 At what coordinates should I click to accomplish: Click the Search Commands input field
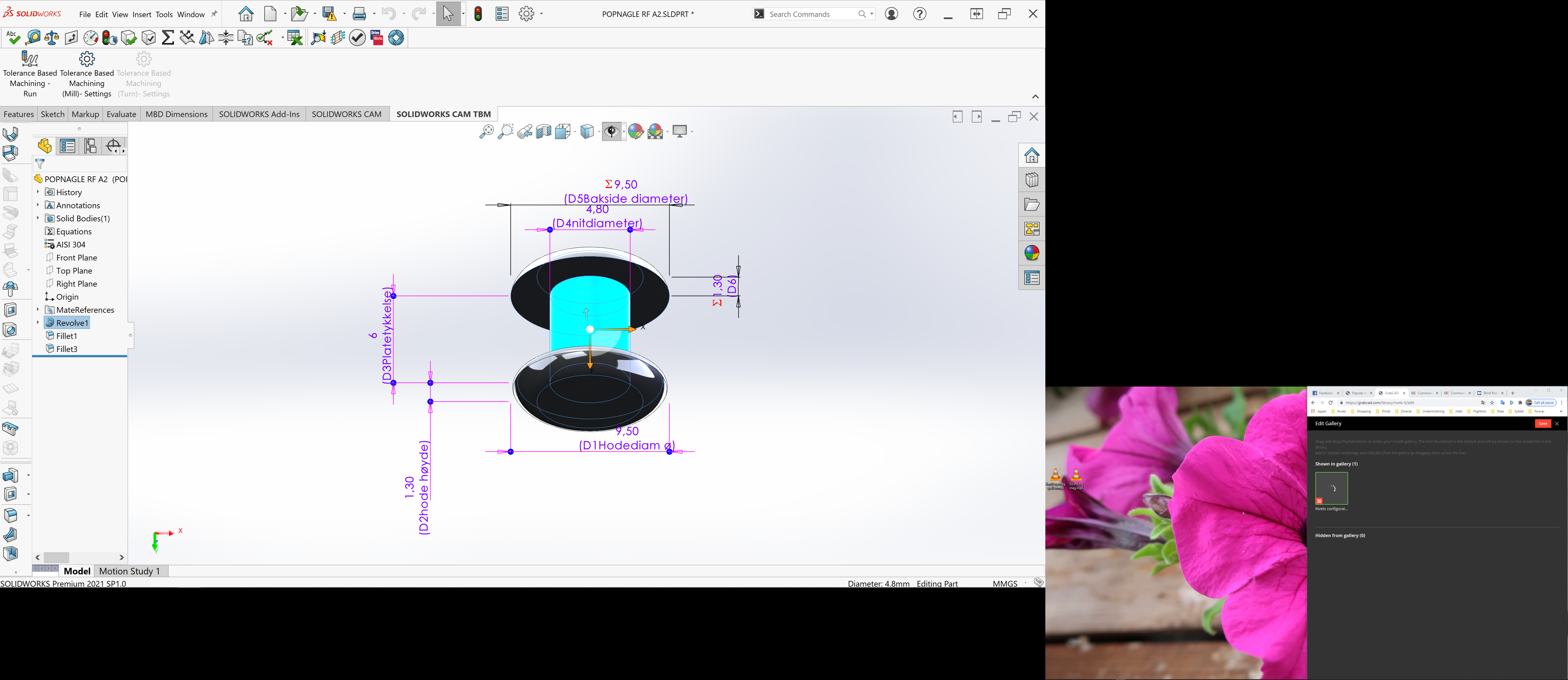812,14
